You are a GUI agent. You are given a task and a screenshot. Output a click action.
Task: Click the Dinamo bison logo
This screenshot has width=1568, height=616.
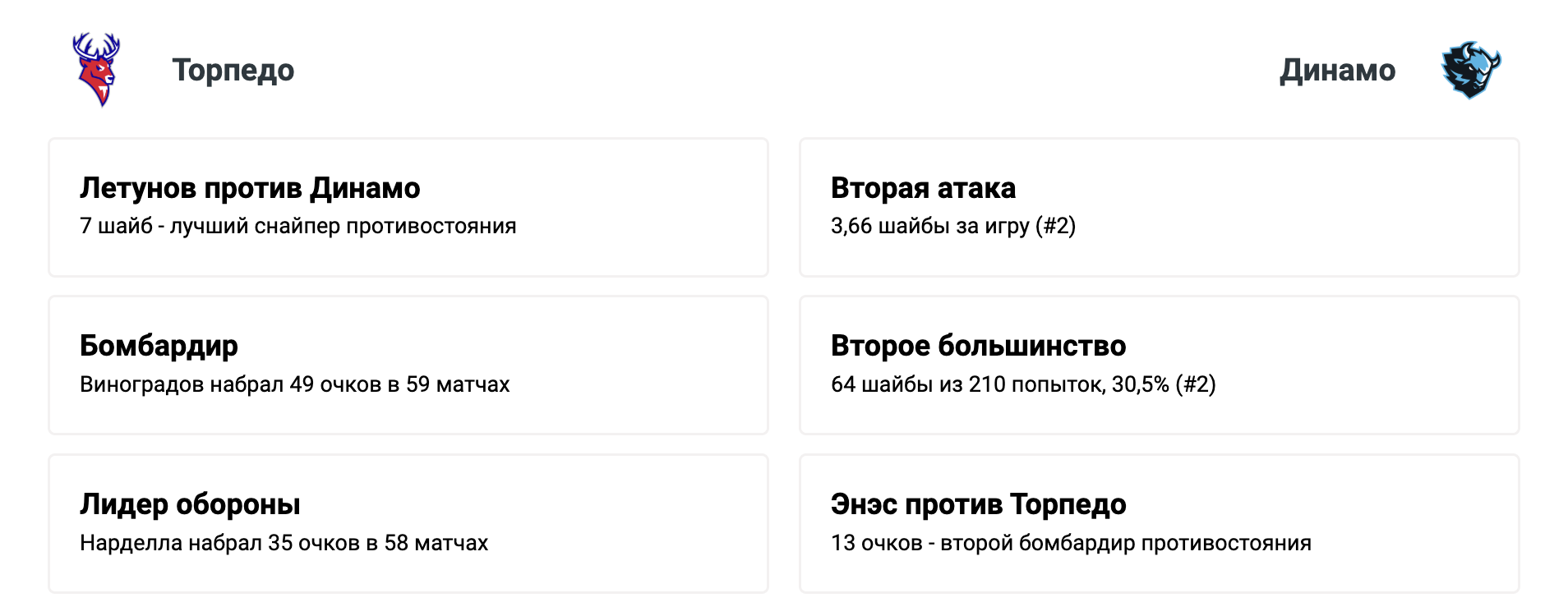point(1471,70)
